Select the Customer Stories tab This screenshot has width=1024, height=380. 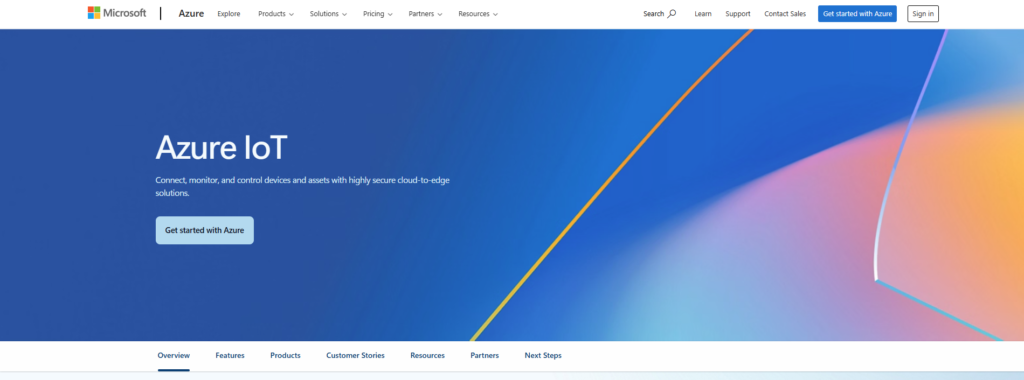pos(355,356)
